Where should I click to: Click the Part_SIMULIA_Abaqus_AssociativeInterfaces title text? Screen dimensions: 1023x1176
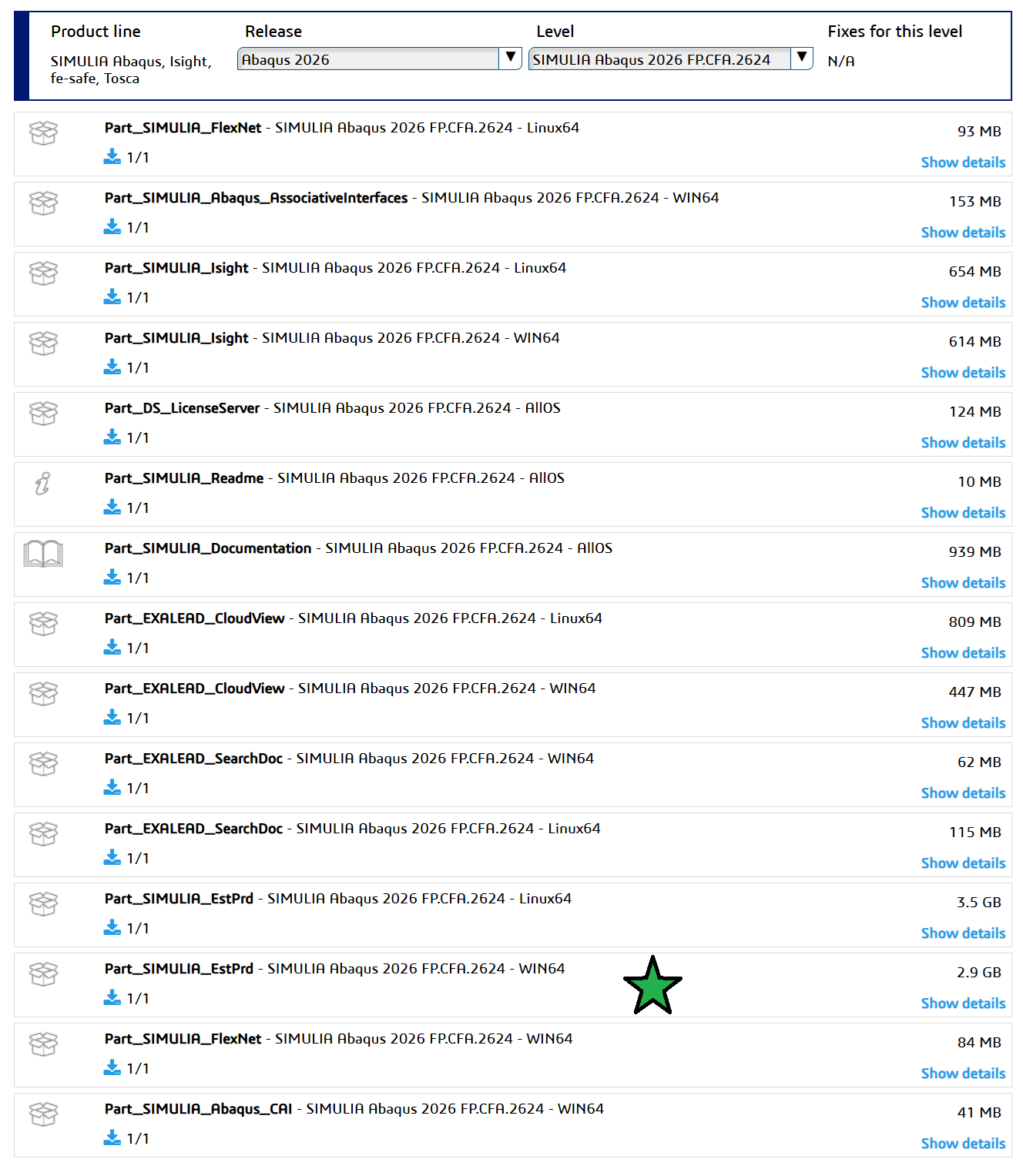point(257,198)
